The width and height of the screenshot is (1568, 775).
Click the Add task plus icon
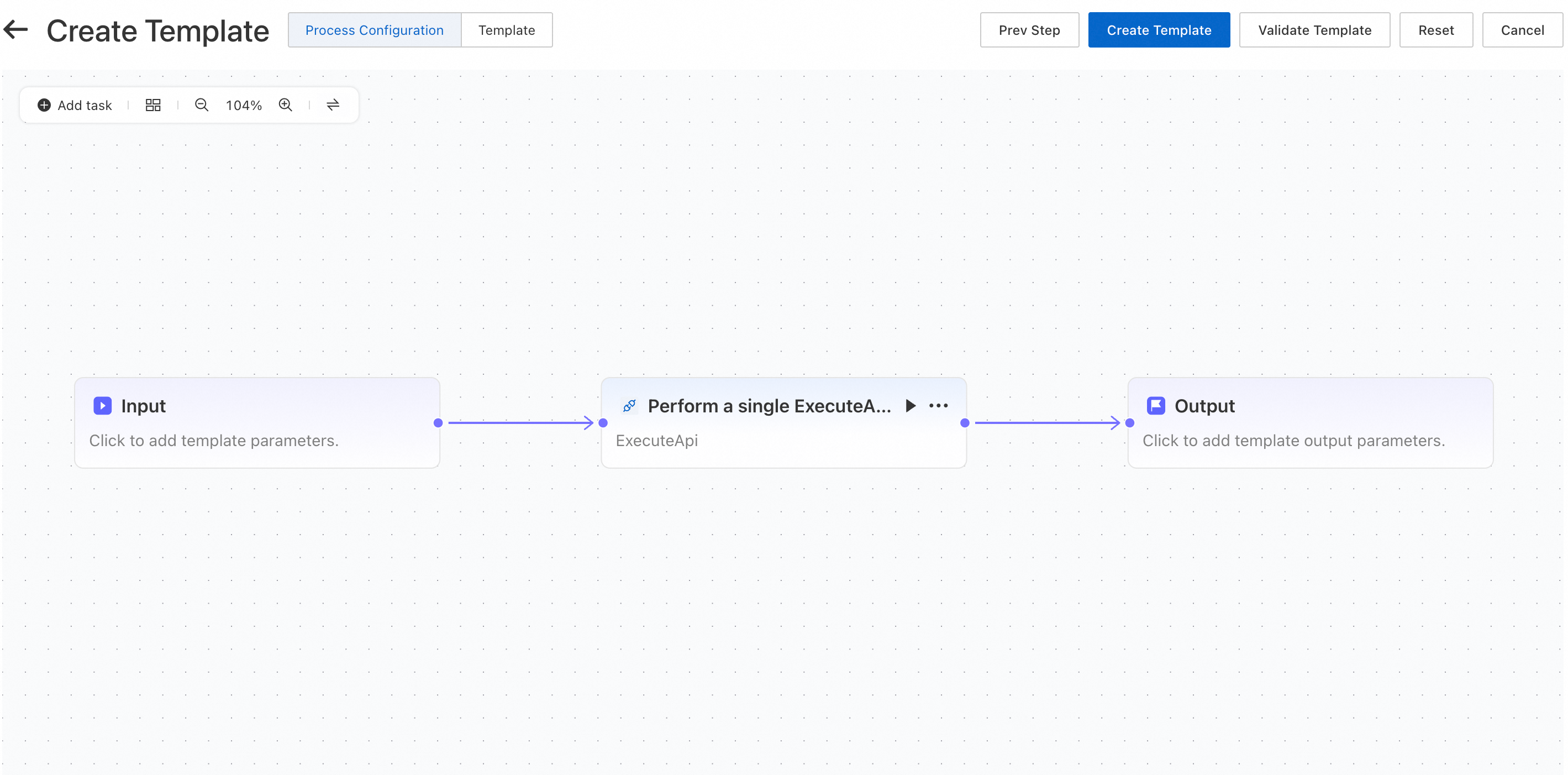pos(44,106)
